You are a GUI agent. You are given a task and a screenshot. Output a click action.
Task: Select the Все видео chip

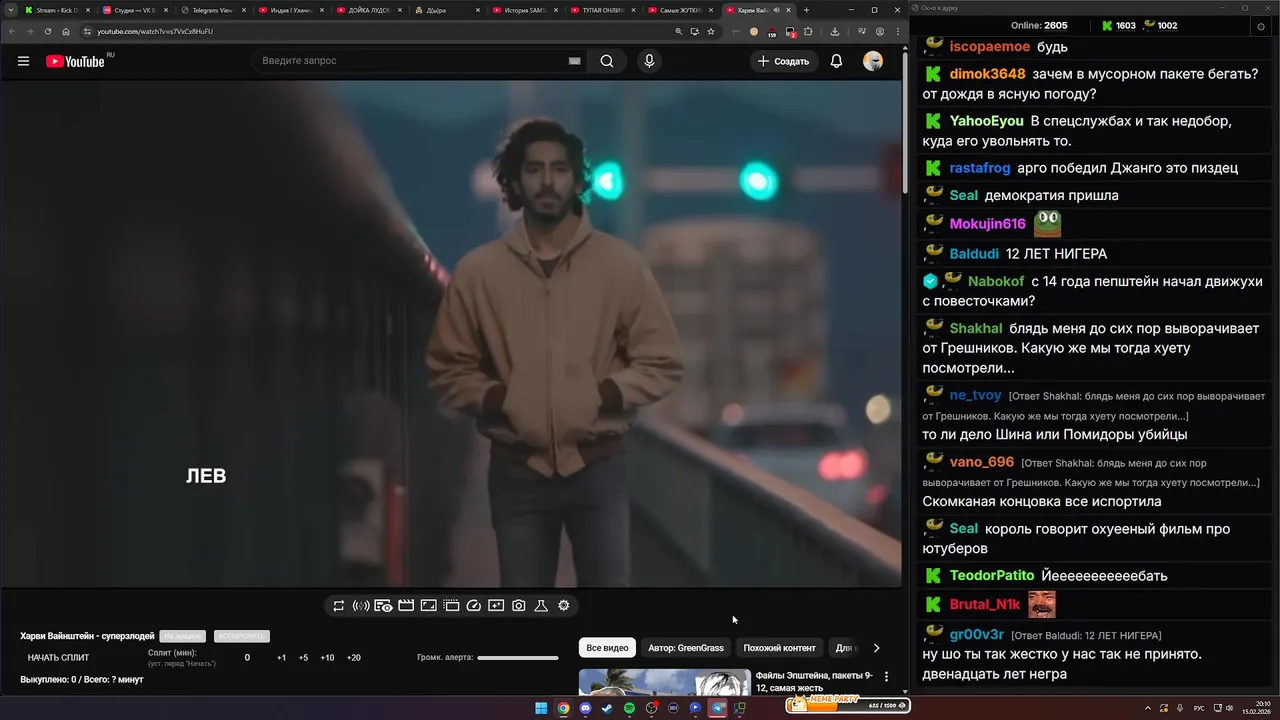click(607, 648)
